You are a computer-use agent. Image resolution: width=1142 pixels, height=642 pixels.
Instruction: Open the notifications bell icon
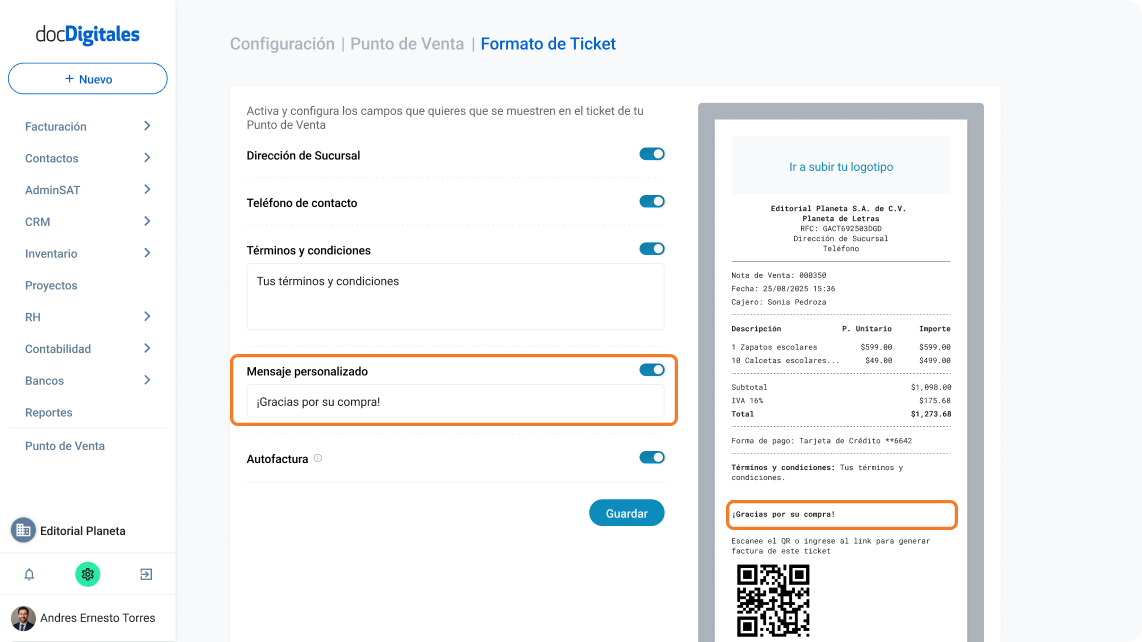click(29, 574)
